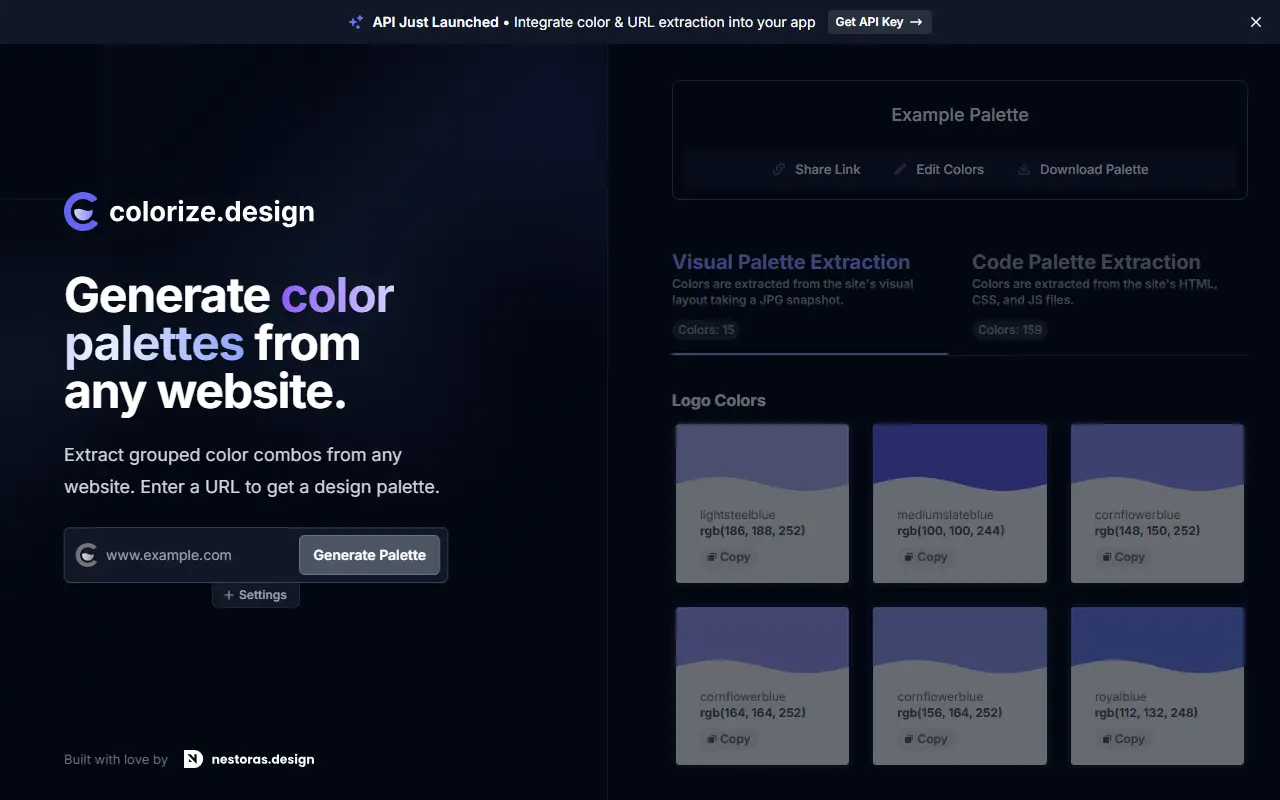Click the nestoras.design logo icon
Image resolution: width=1280 pixels, height=800 pixels.
pos(193,759)
